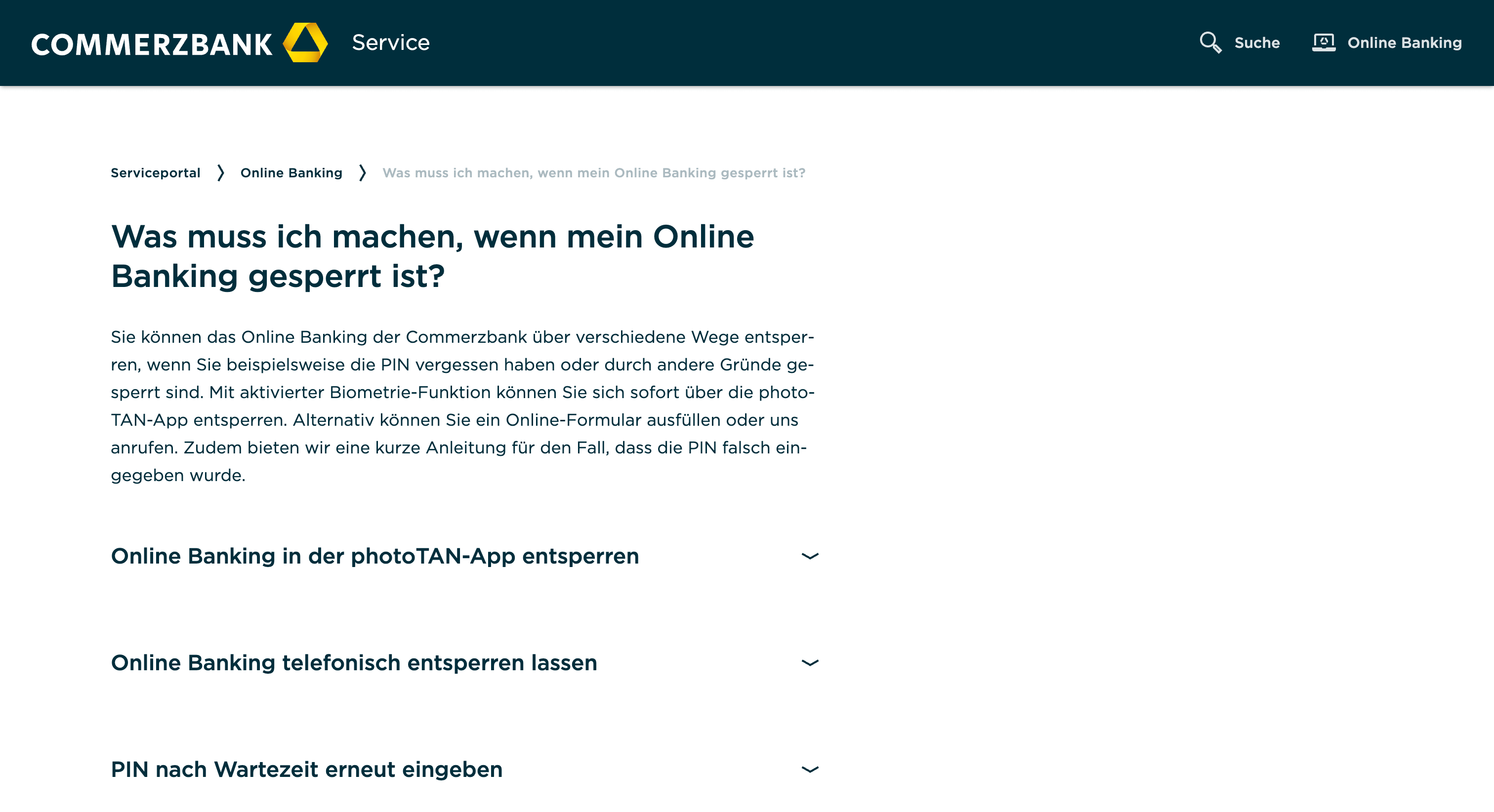Go to Online Banking breadcrumb
The height and width of the screenshot is (812, 1494).
pyautogui.click(x=291, y=173)
